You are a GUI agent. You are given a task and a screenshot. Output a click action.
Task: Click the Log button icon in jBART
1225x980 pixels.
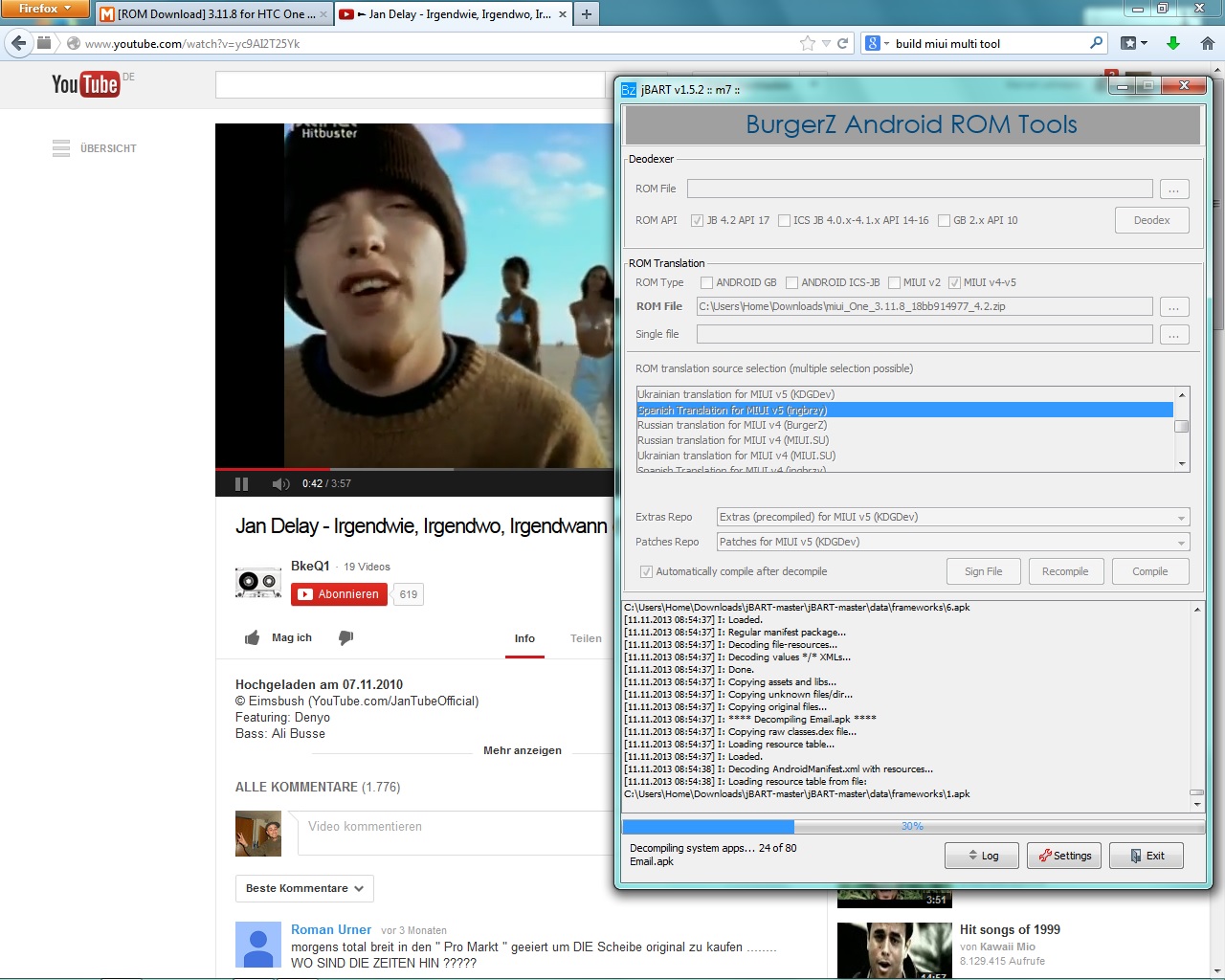click(x=984, y=856)
